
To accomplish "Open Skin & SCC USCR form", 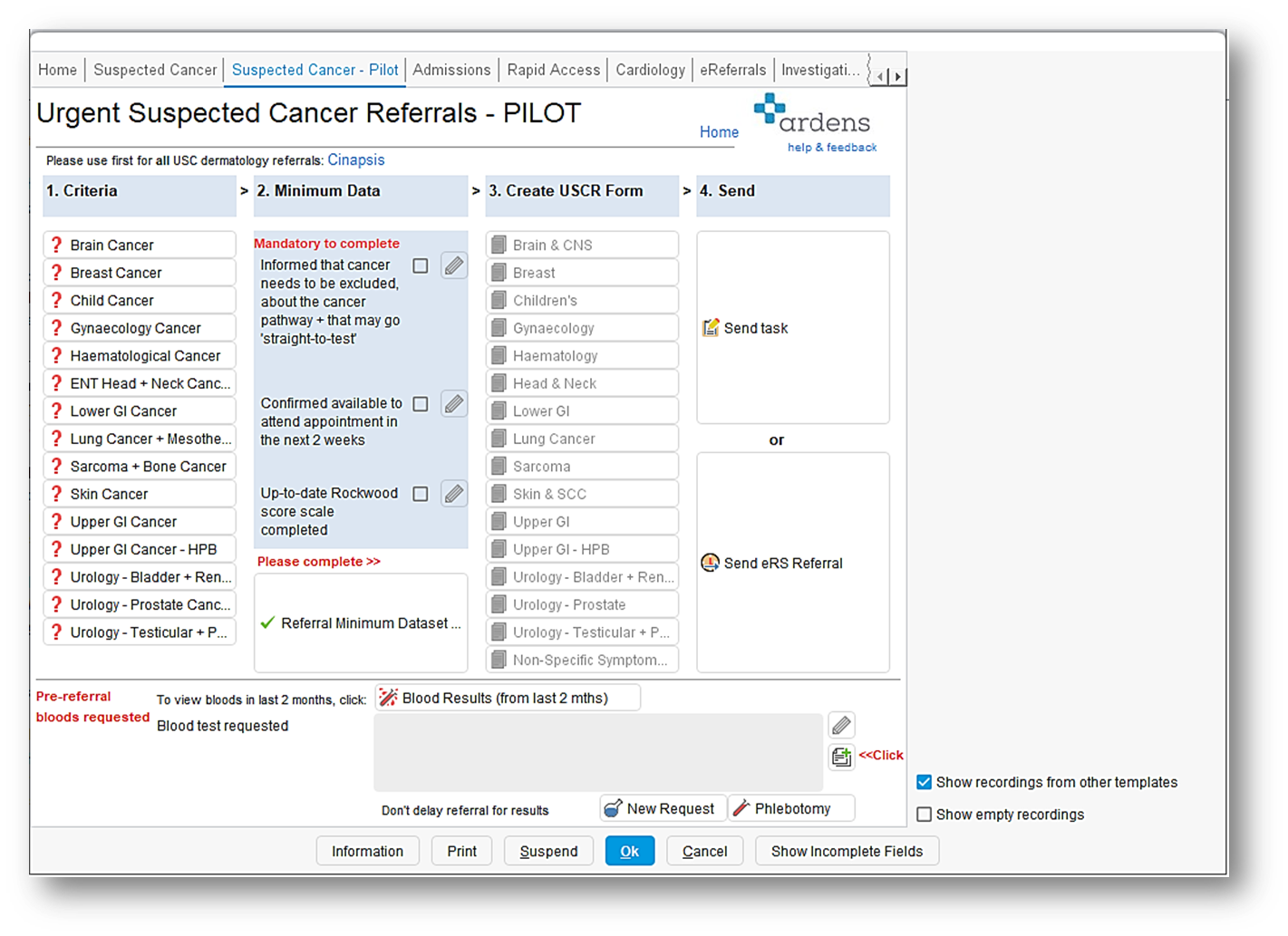I will 583,494.
